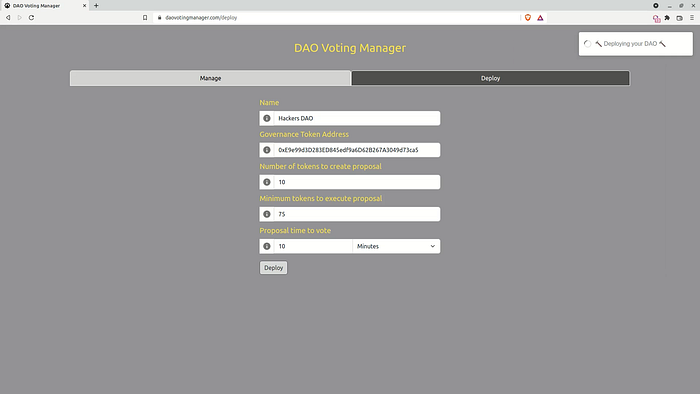Select the Deploy tab
Image resolution: width=700 pixels, height=394 pixels.
[491, 78]
